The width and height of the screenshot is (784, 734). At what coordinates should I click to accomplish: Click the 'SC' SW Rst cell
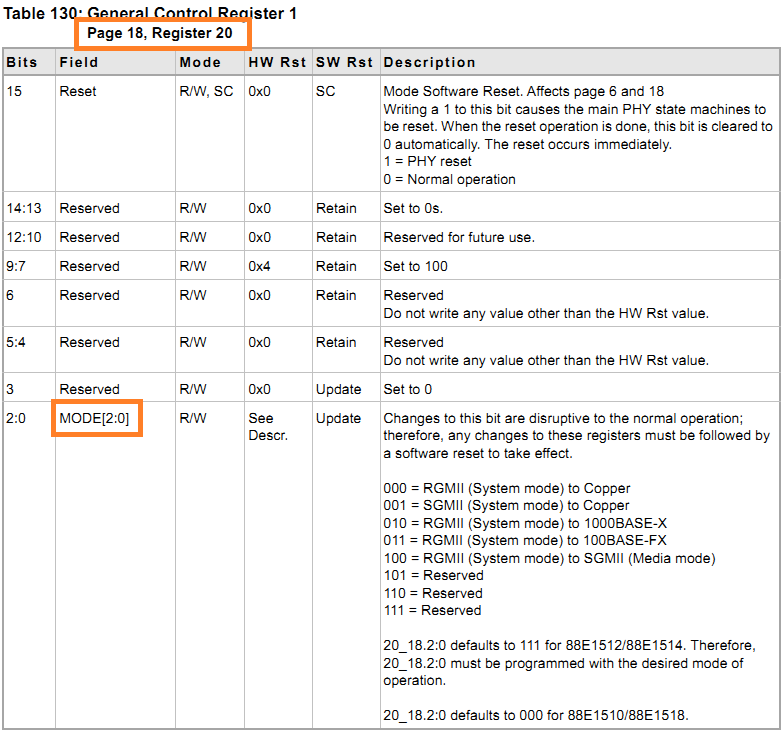click(x=325, y=91)
